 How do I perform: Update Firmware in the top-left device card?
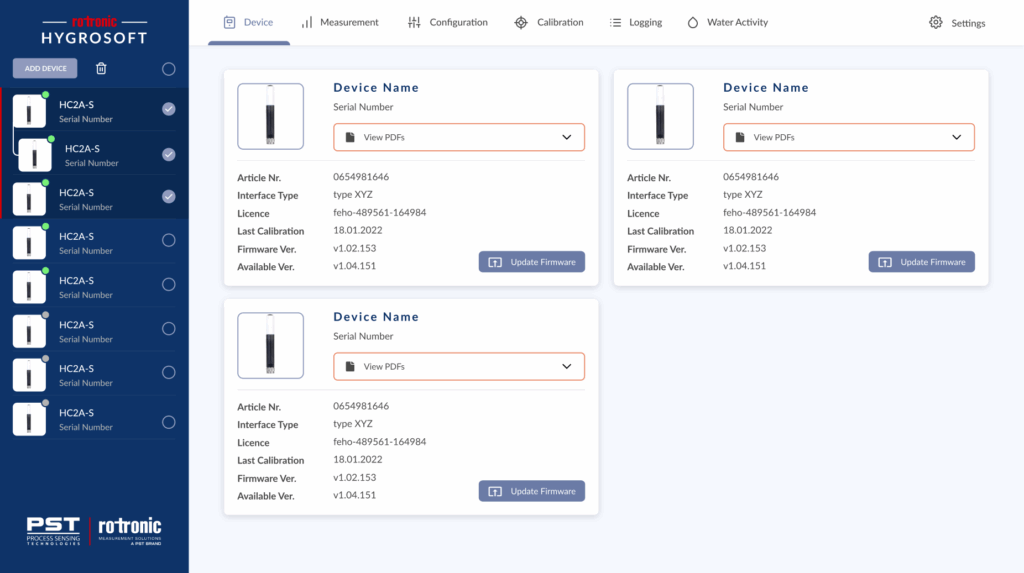click(532, 262)
